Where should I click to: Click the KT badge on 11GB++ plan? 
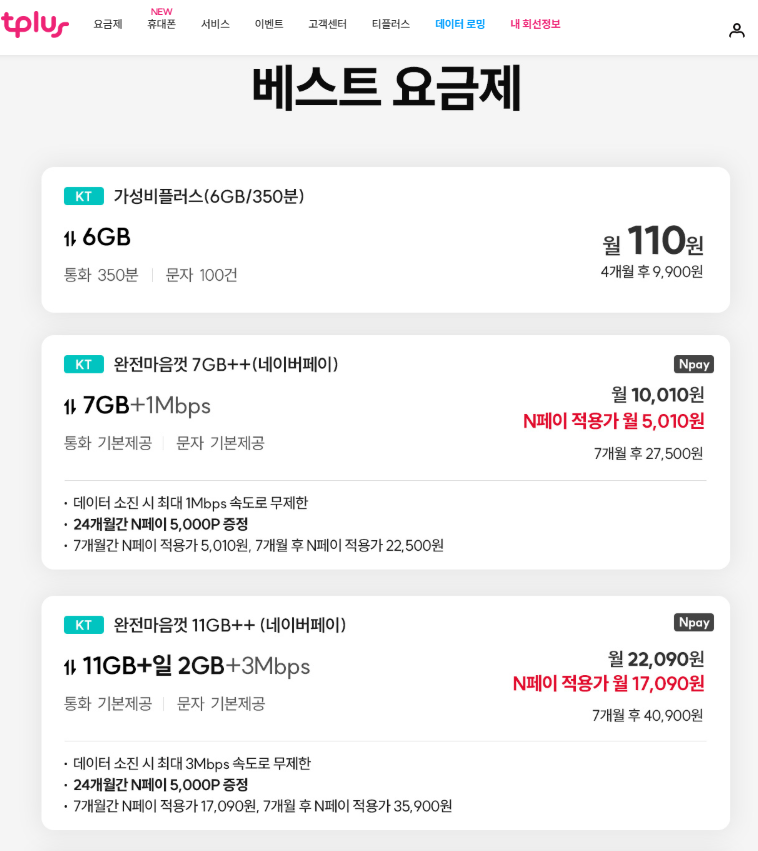click(x=84, y=625)
